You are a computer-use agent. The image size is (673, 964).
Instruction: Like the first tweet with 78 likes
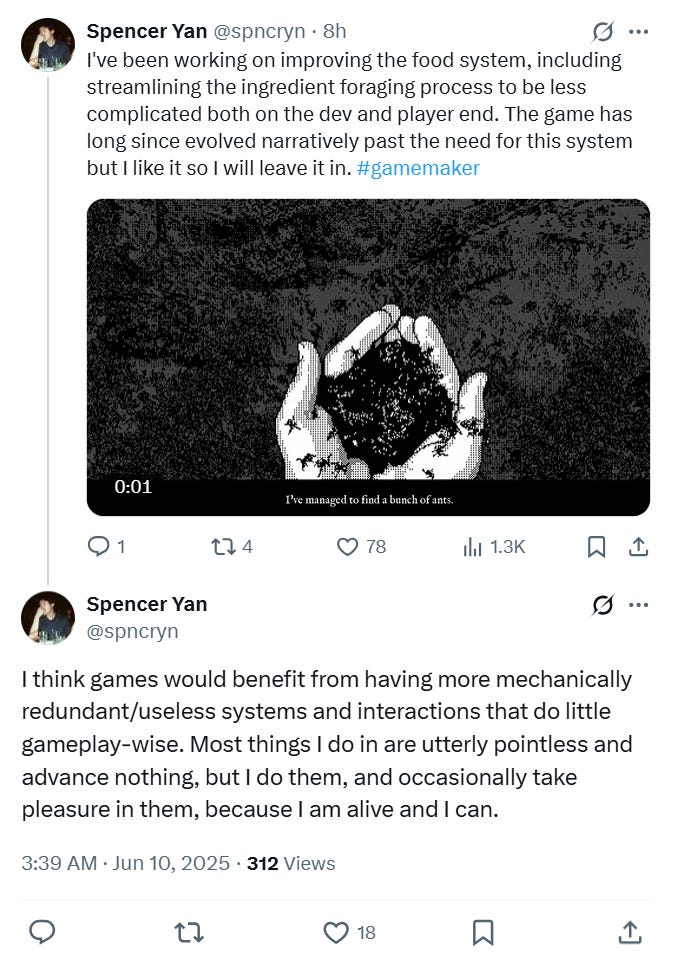tap(348, 546)
